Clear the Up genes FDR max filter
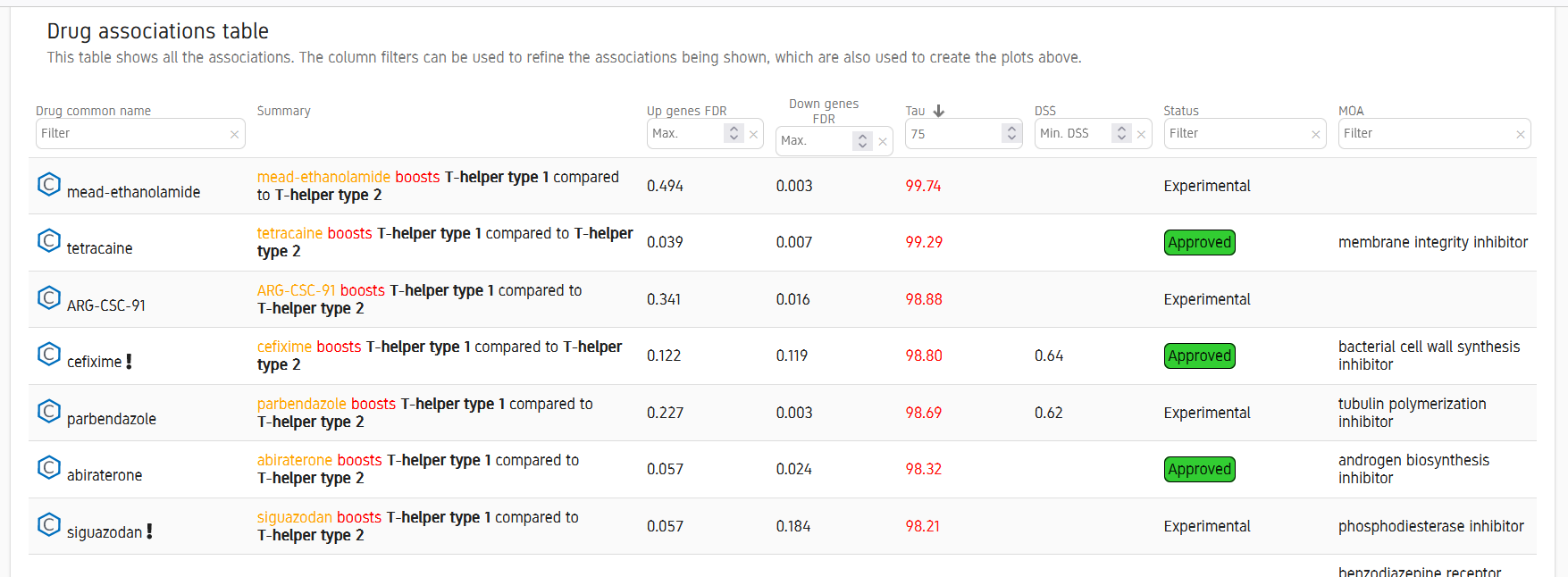Image resolution: width=1568 pixels, height=577 pixels. click(x=753, y=134)
